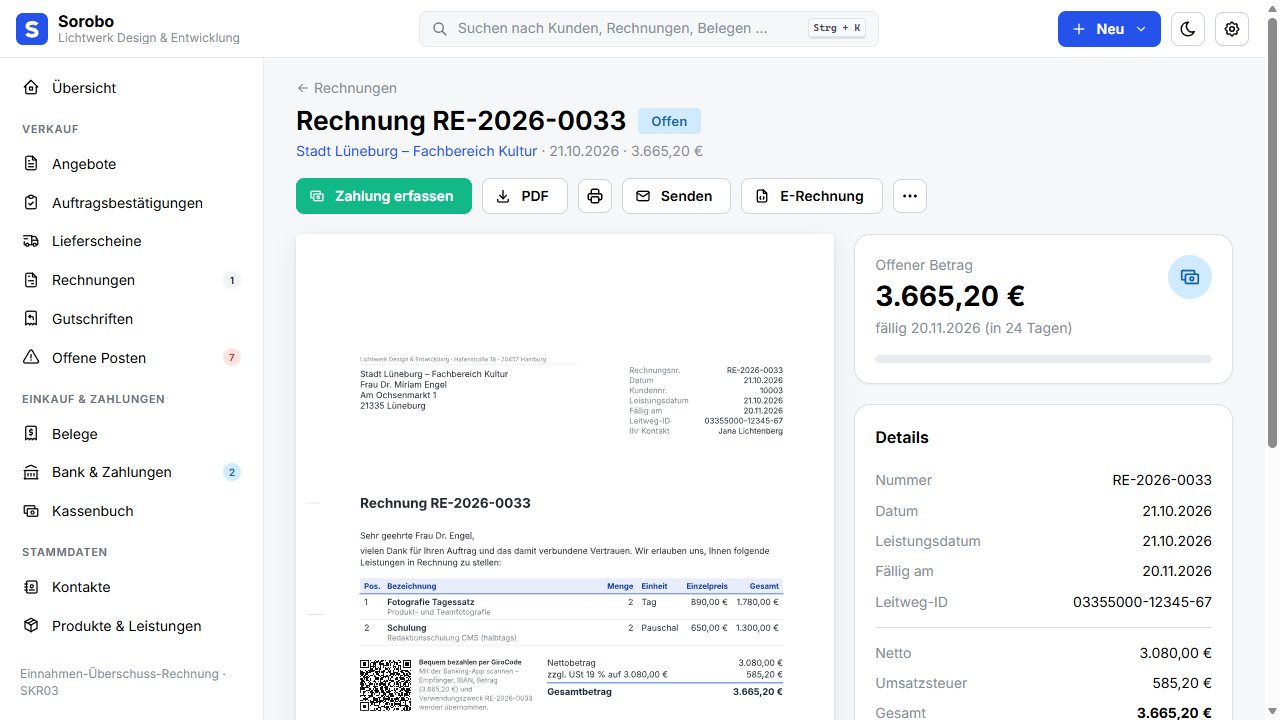Open more actions three-dot menu
The image size is (1280, 720).
pyautogui.click(x=910, y=196)
